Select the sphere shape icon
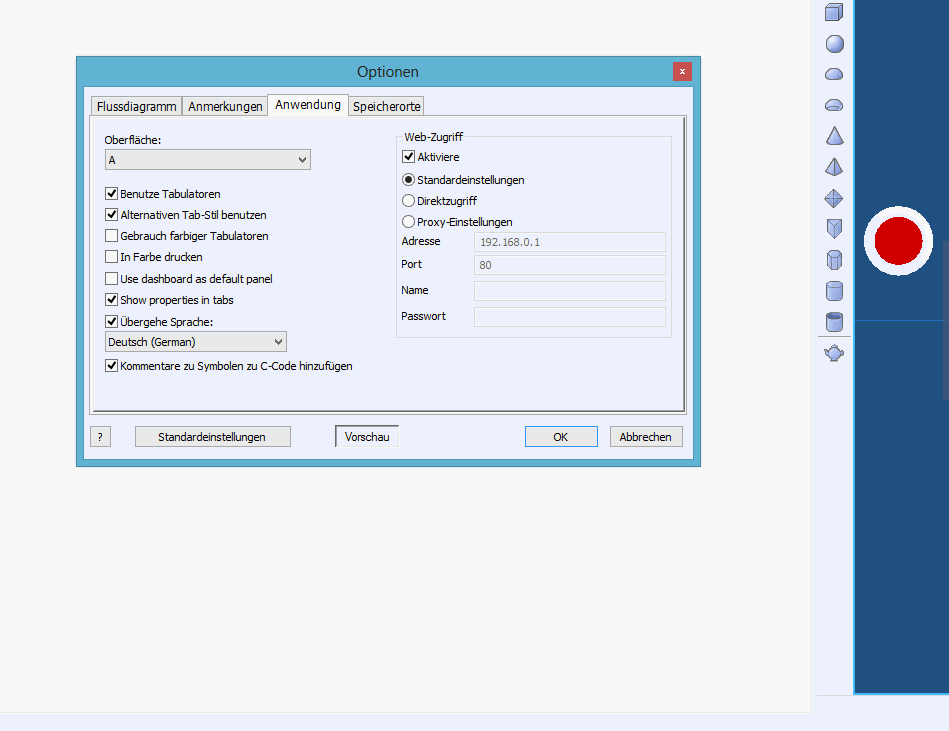This screenshot has width=949, height=731. tap(834, 44)
